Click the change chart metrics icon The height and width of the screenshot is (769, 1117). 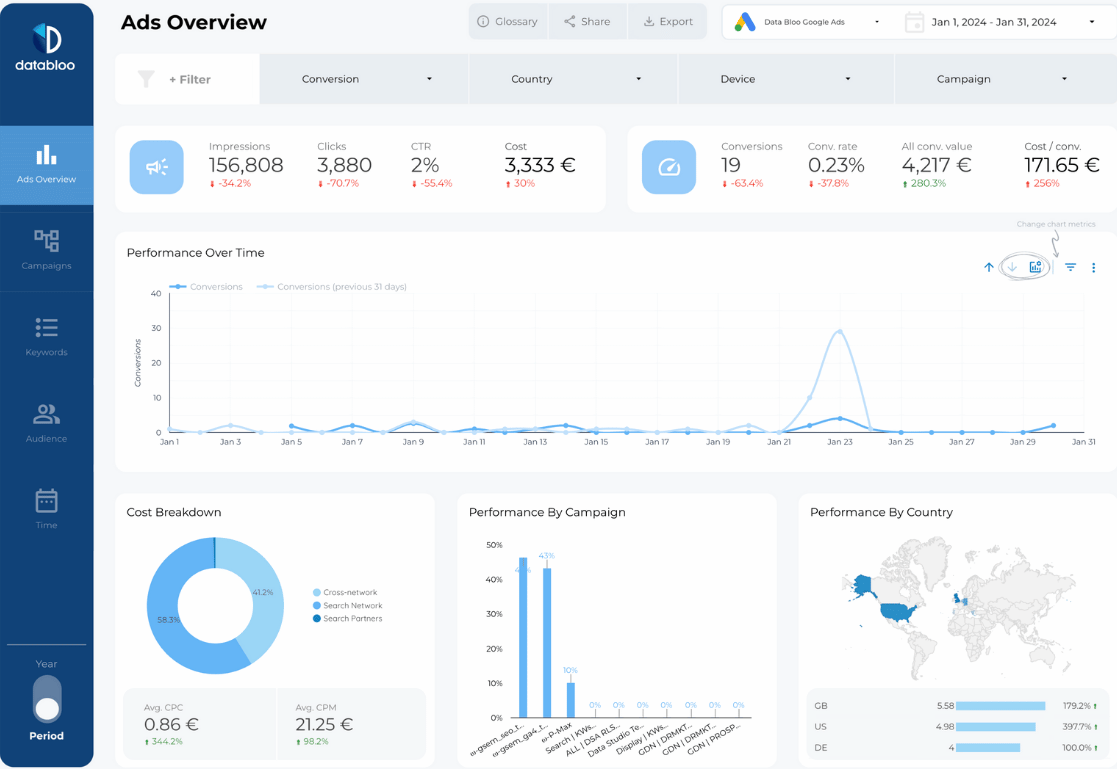click(x=1035, y=267)
